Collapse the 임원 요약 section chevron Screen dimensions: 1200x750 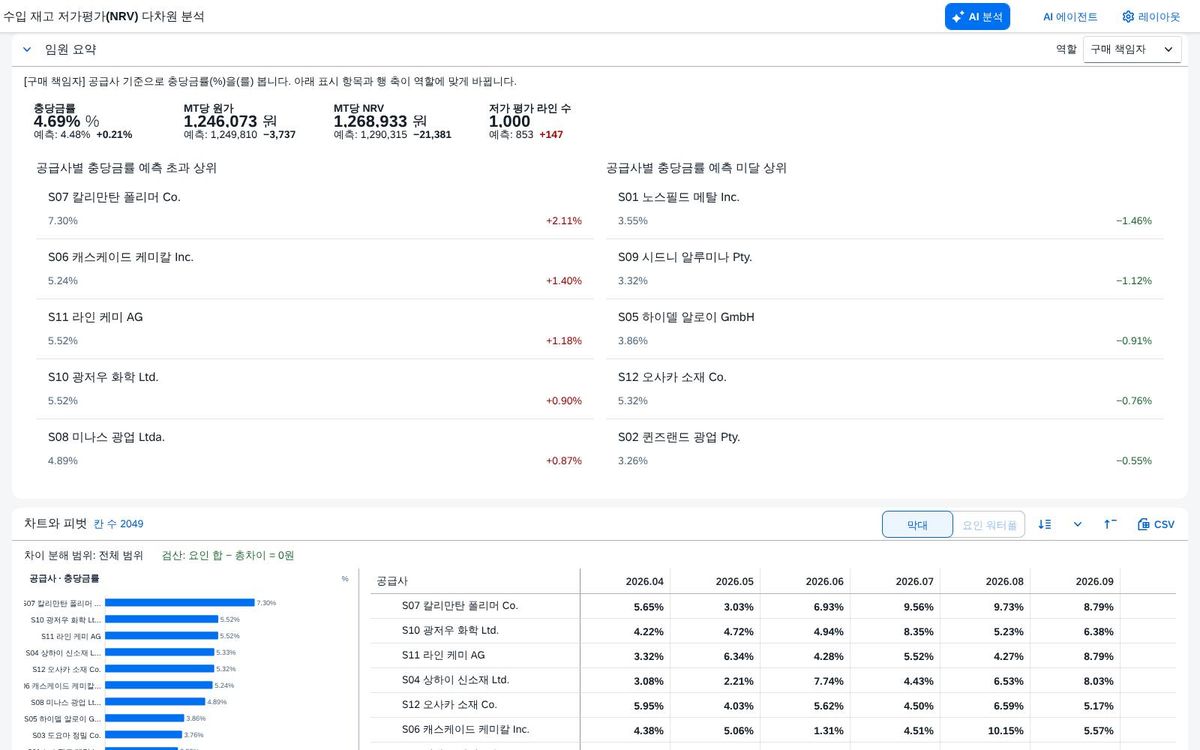pos(27,49)
